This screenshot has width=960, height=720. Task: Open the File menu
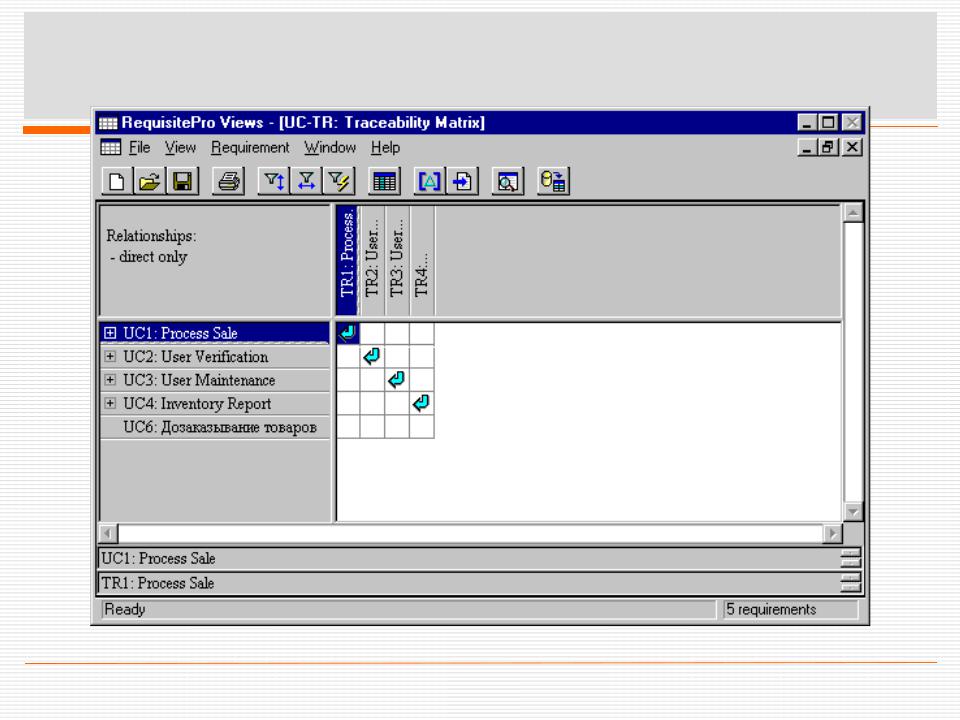pos(140,148)
